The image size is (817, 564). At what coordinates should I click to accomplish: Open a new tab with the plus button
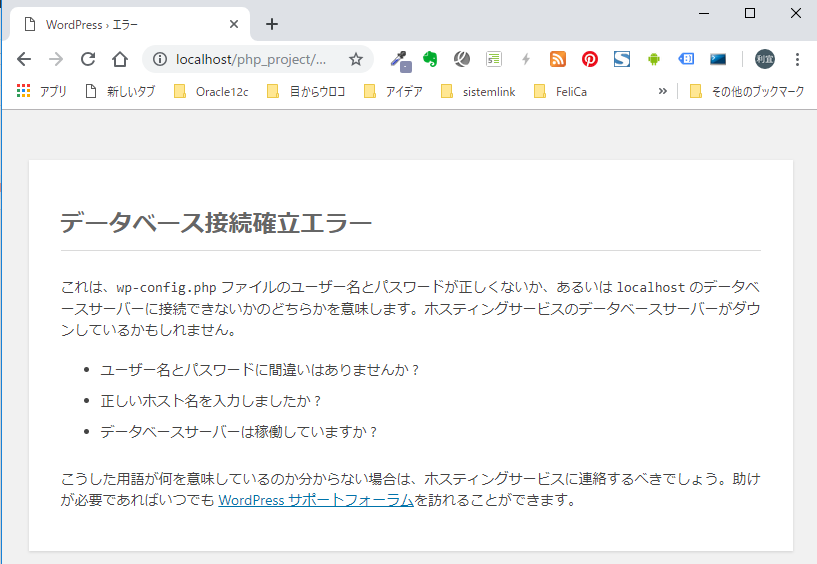click(271, 24)
